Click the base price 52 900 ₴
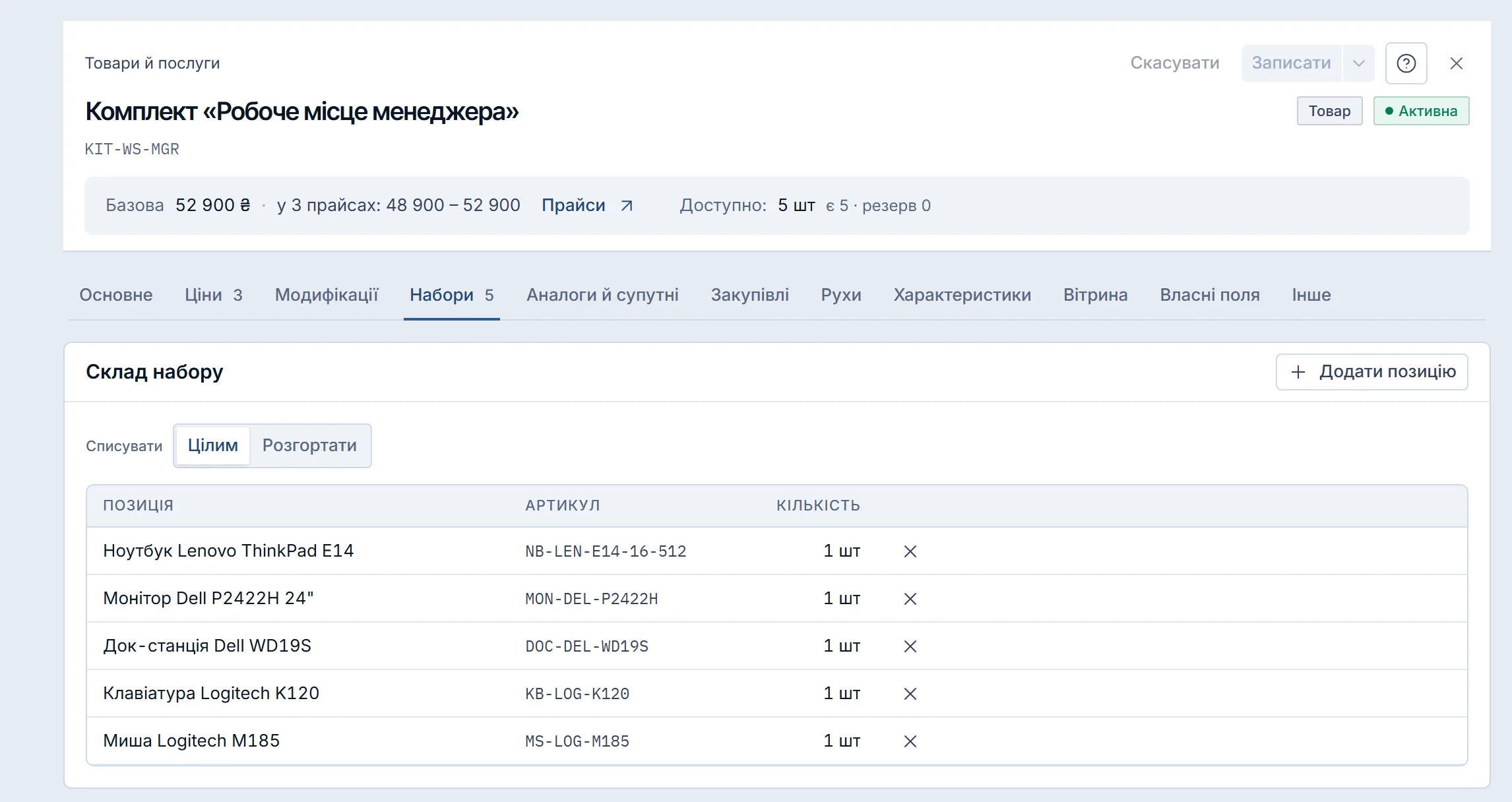1512x802 pixels. [x=213, y=206]
